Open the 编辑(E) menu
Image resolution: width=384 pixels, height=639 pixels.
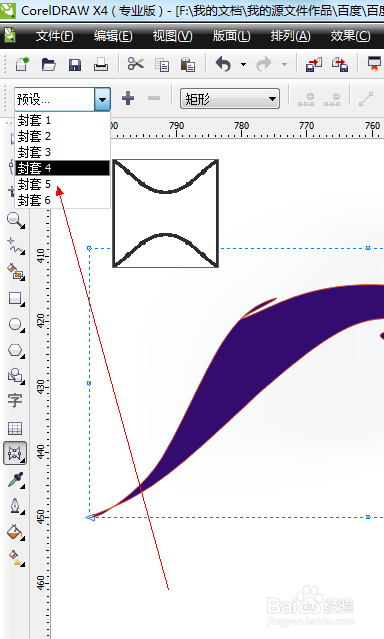pos(113,36)
